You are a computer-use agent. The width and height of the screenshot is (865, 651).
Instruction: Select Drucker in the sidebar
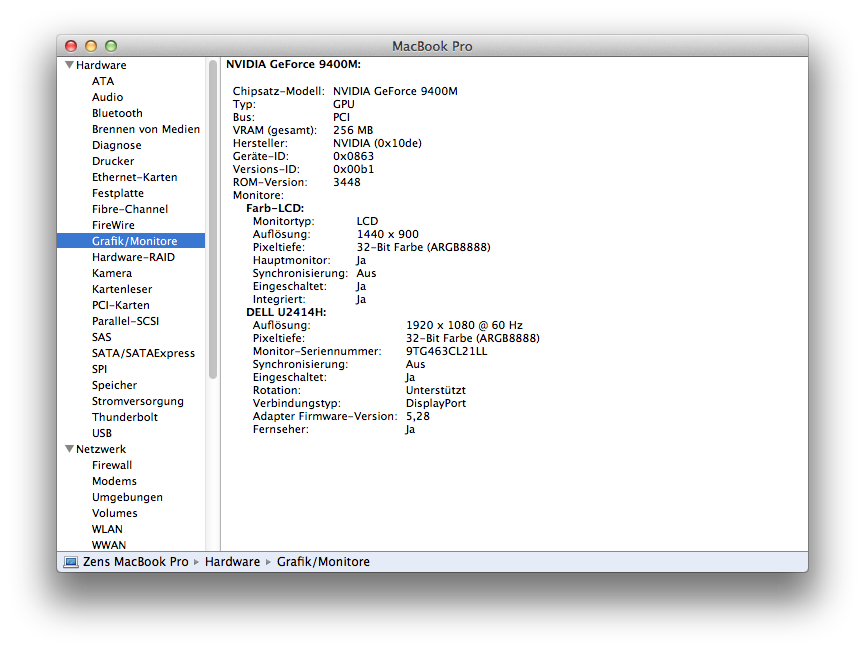(x=113, y=161)
